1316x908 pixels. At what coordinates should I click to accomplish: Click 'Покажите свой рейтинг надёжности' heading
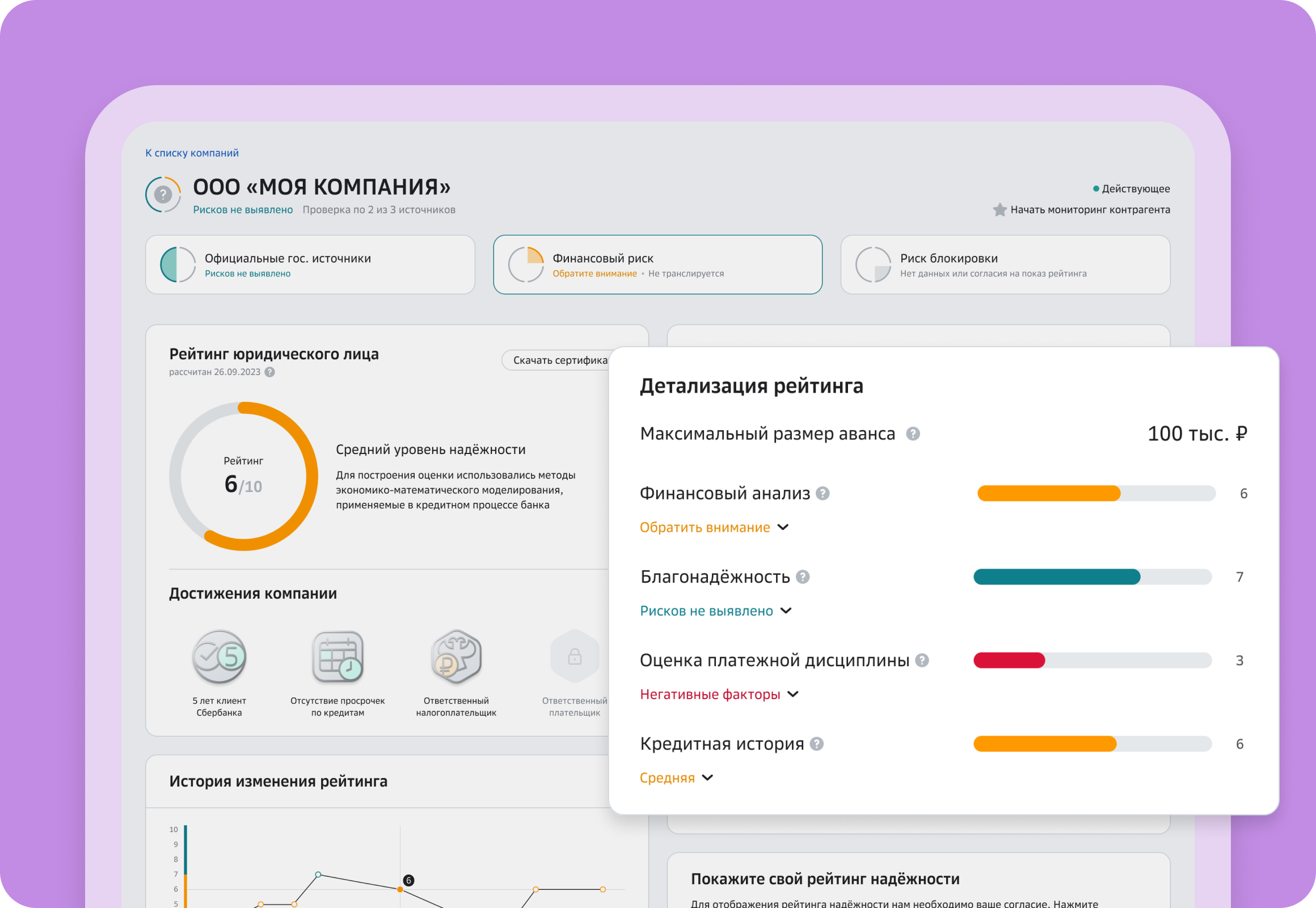pos(825,879)
